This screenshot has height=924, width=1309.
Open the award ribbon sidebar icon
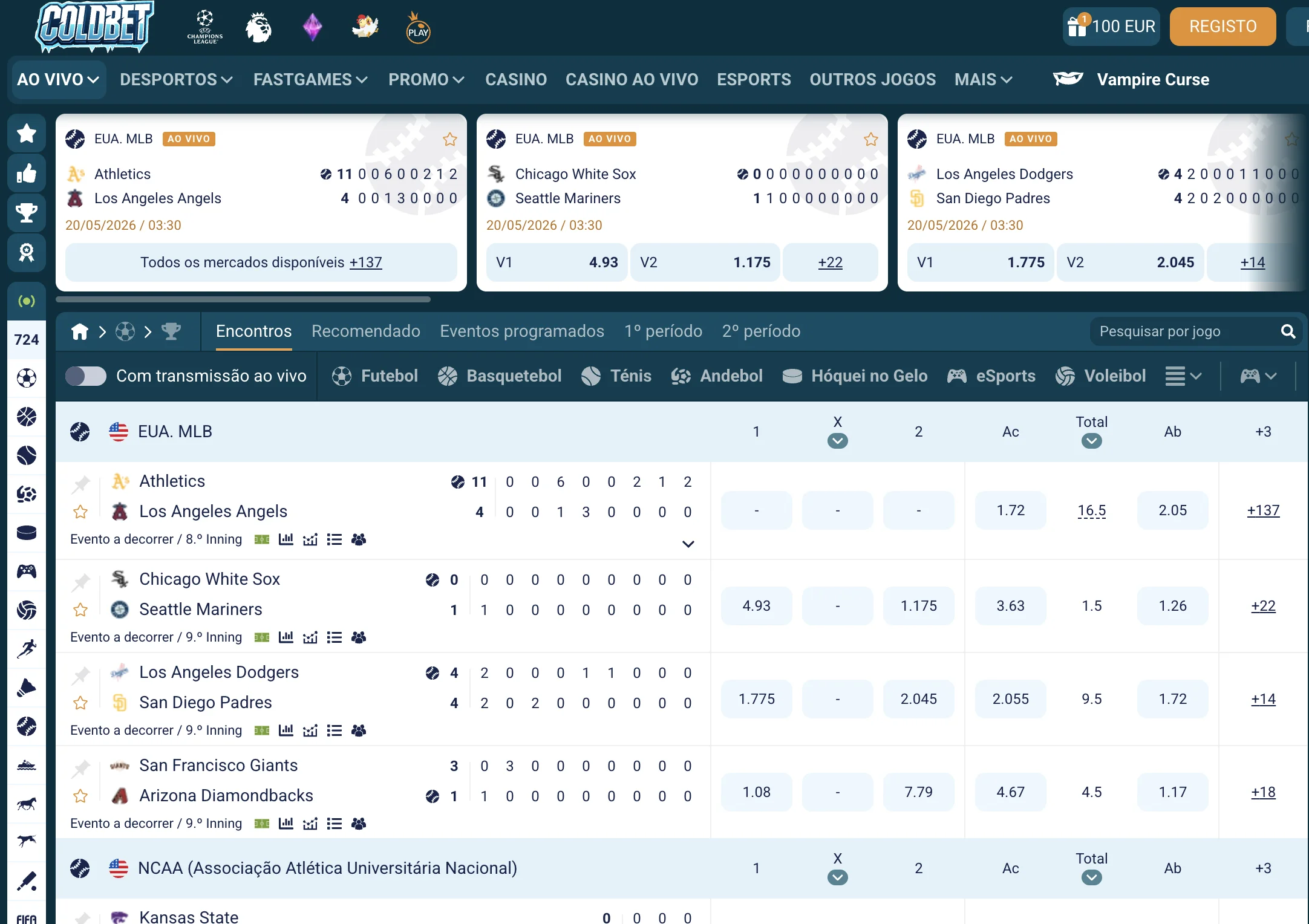coord(27,253)
